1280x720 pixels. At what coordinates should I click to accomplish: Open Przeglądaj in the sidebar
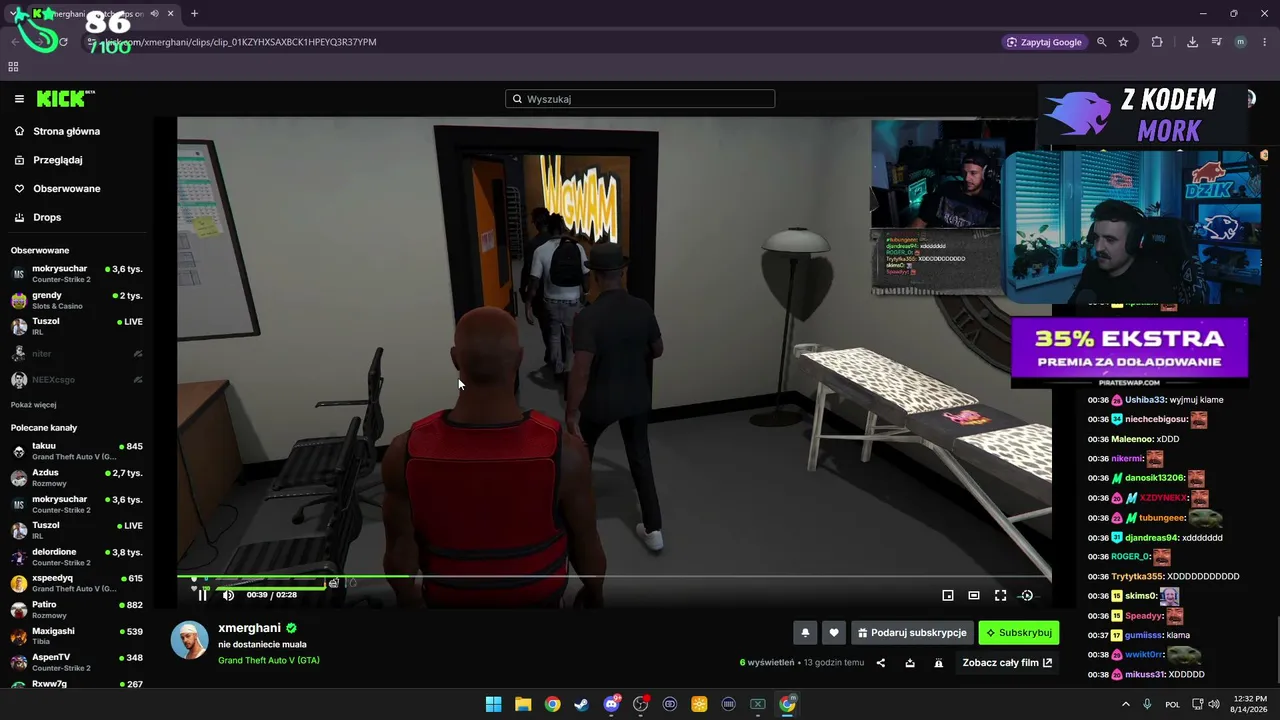[57, 160]
